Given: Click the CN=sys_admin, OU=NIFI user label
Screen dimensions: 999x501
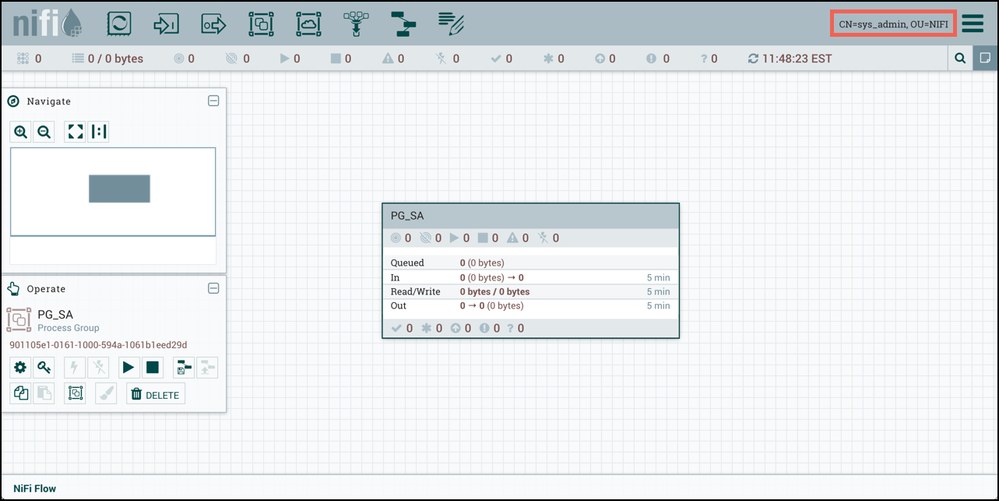Looking at the screenshot, I should (x=893, y=24).
